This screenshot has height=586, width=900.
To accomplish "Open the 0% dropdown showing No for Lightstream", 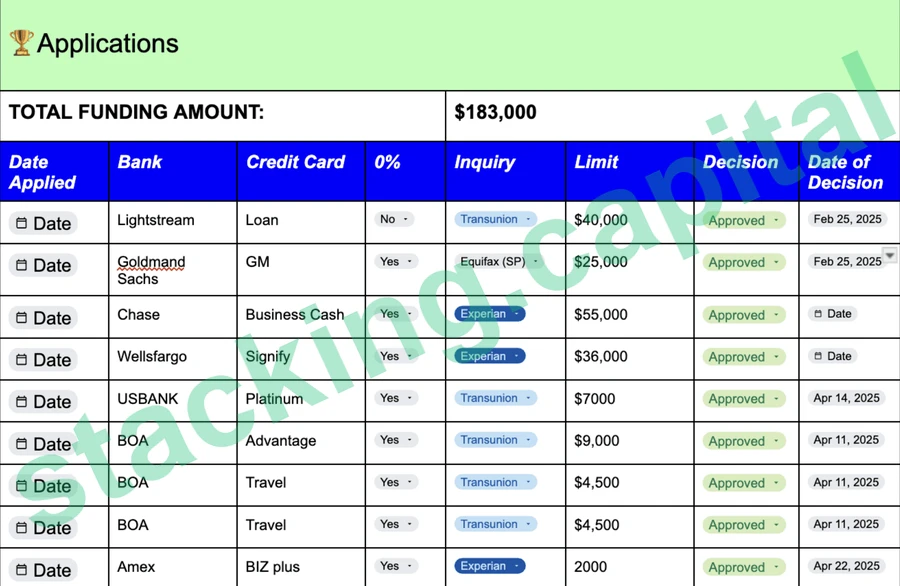I will 394,219.
